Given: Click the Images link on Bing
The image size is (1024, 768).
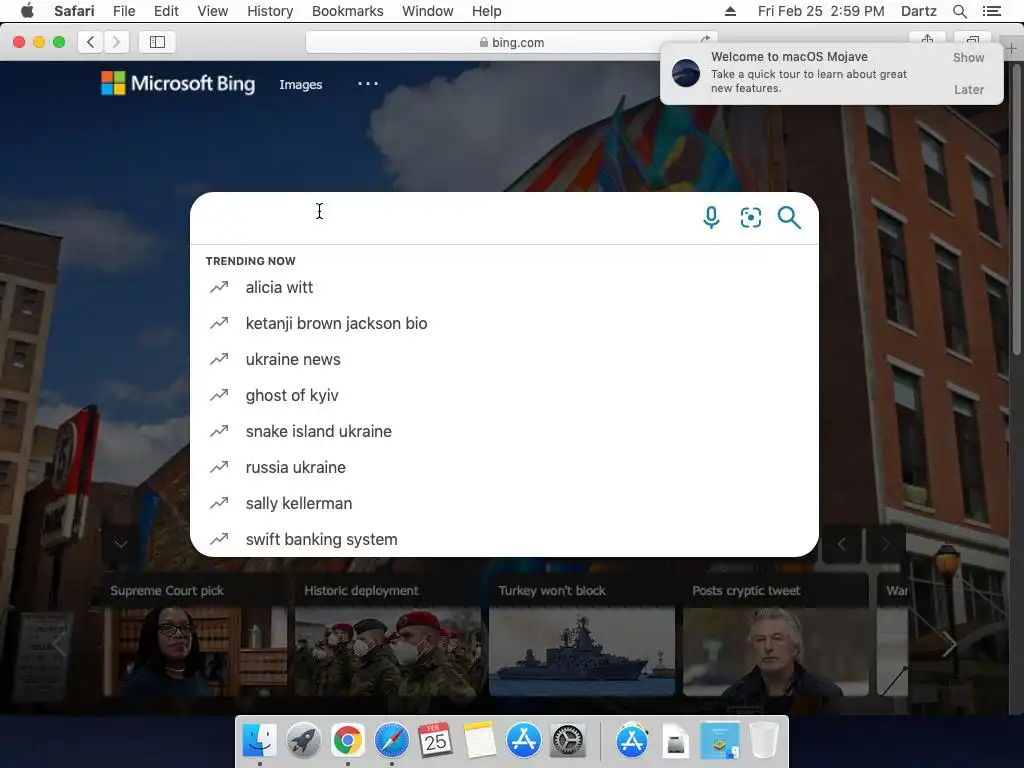Looking at the screenshot, I should point(300,84).
